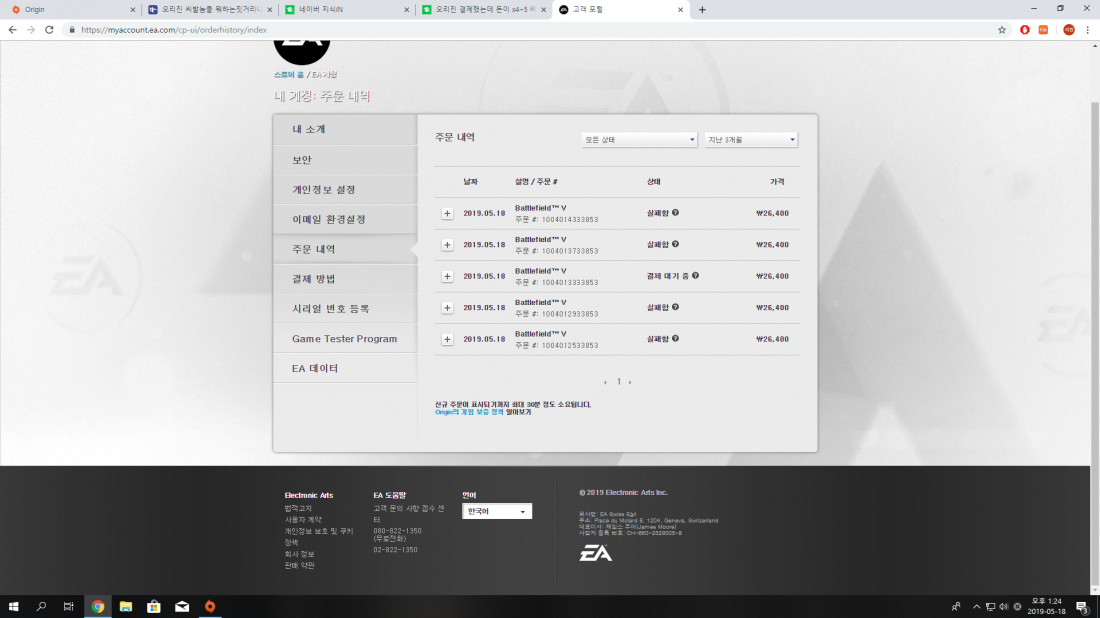Open the 지난 3개월 period dropdown
1100x618 pixels.
click(751, 140)
